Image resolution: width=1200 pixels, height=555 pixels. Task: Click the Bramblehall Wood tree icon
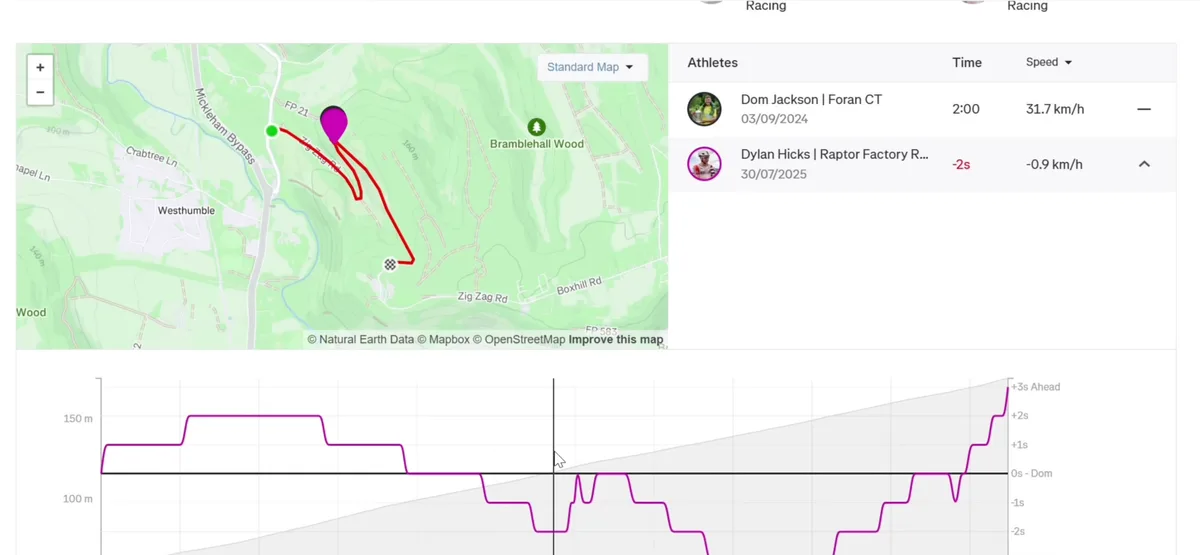coord(537,127)
